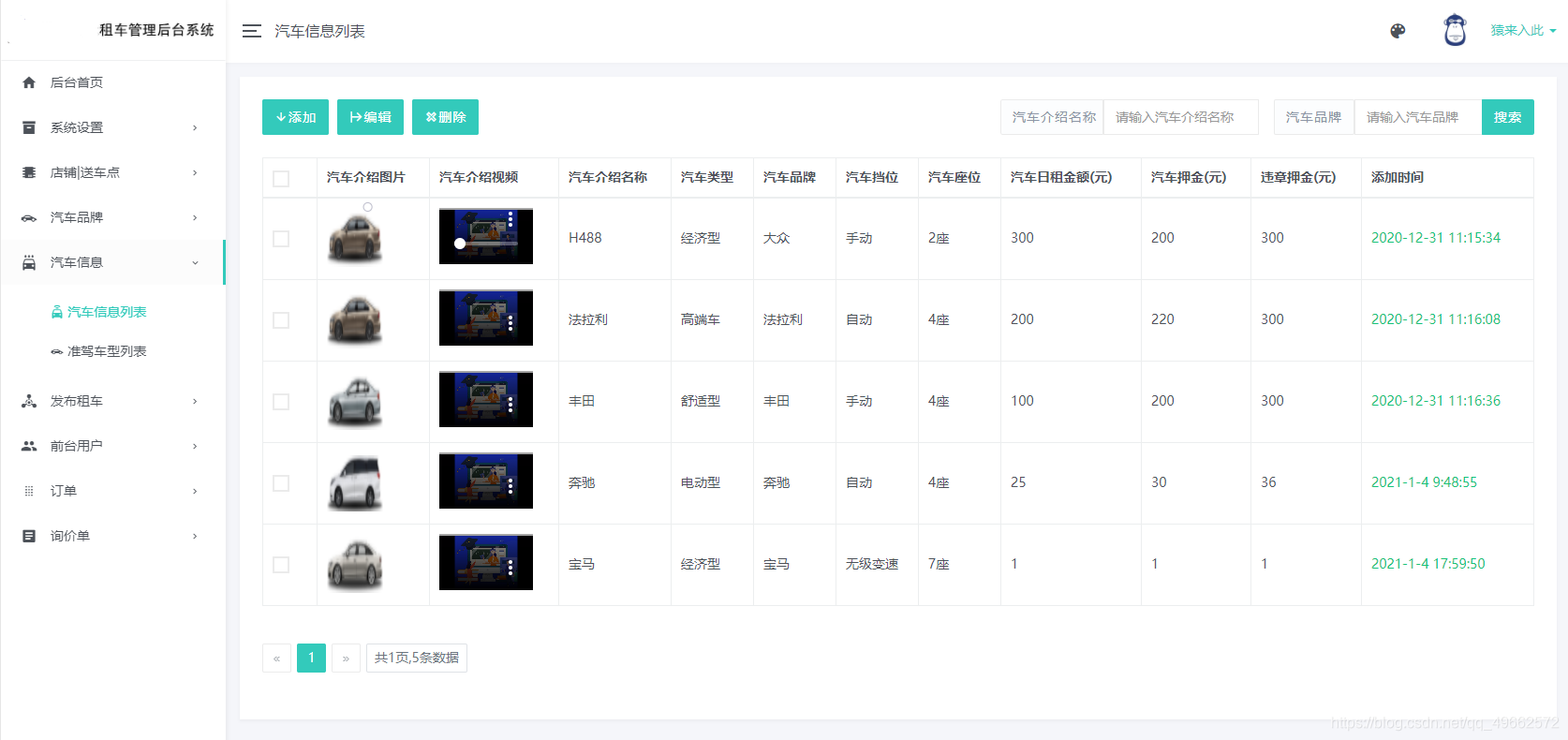1568x740 pixels.
Task: Open video options menu in 法拉利 row
Action: click(510, 322)
